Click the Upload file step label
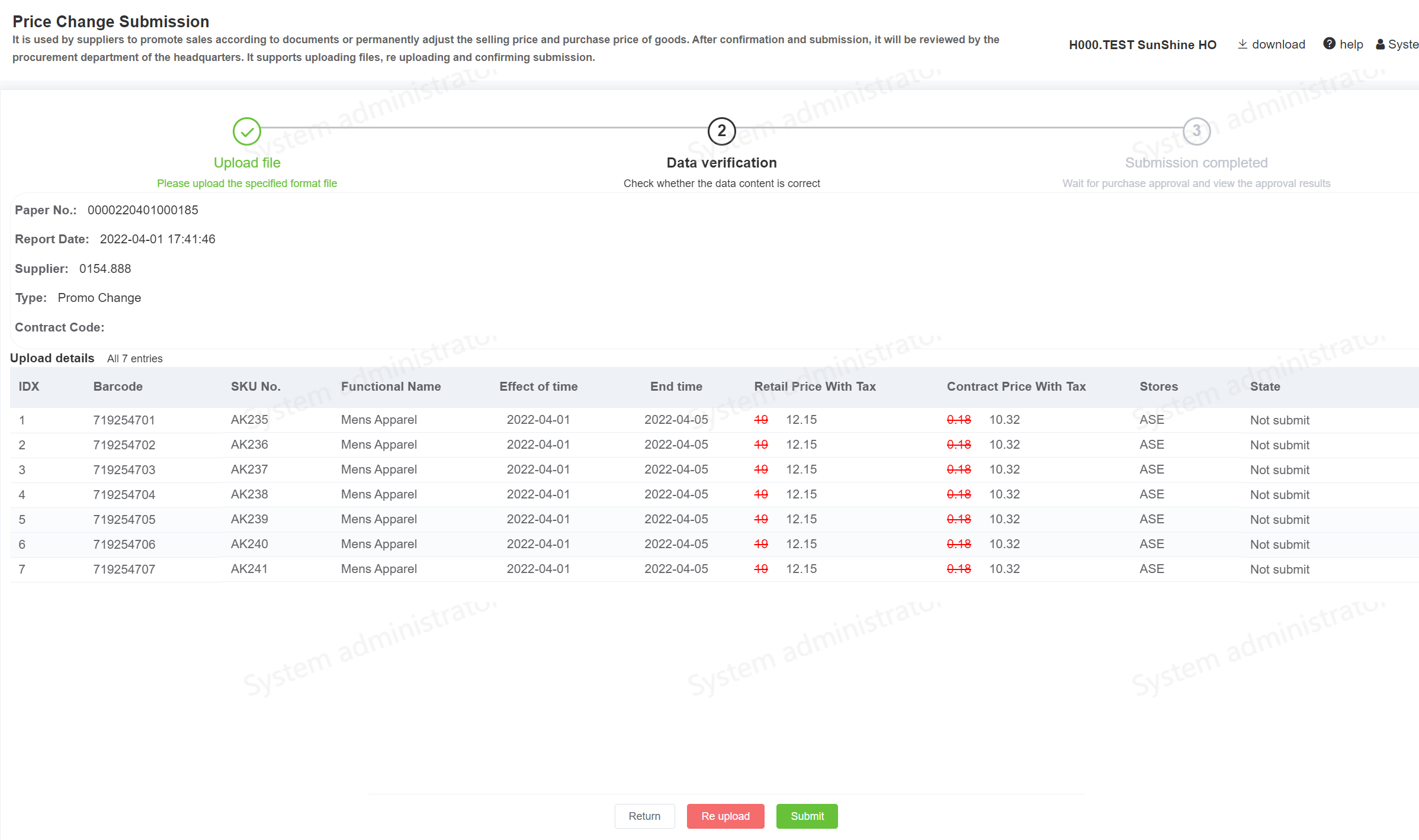The image size is (1419, 840). click(247, 163)
